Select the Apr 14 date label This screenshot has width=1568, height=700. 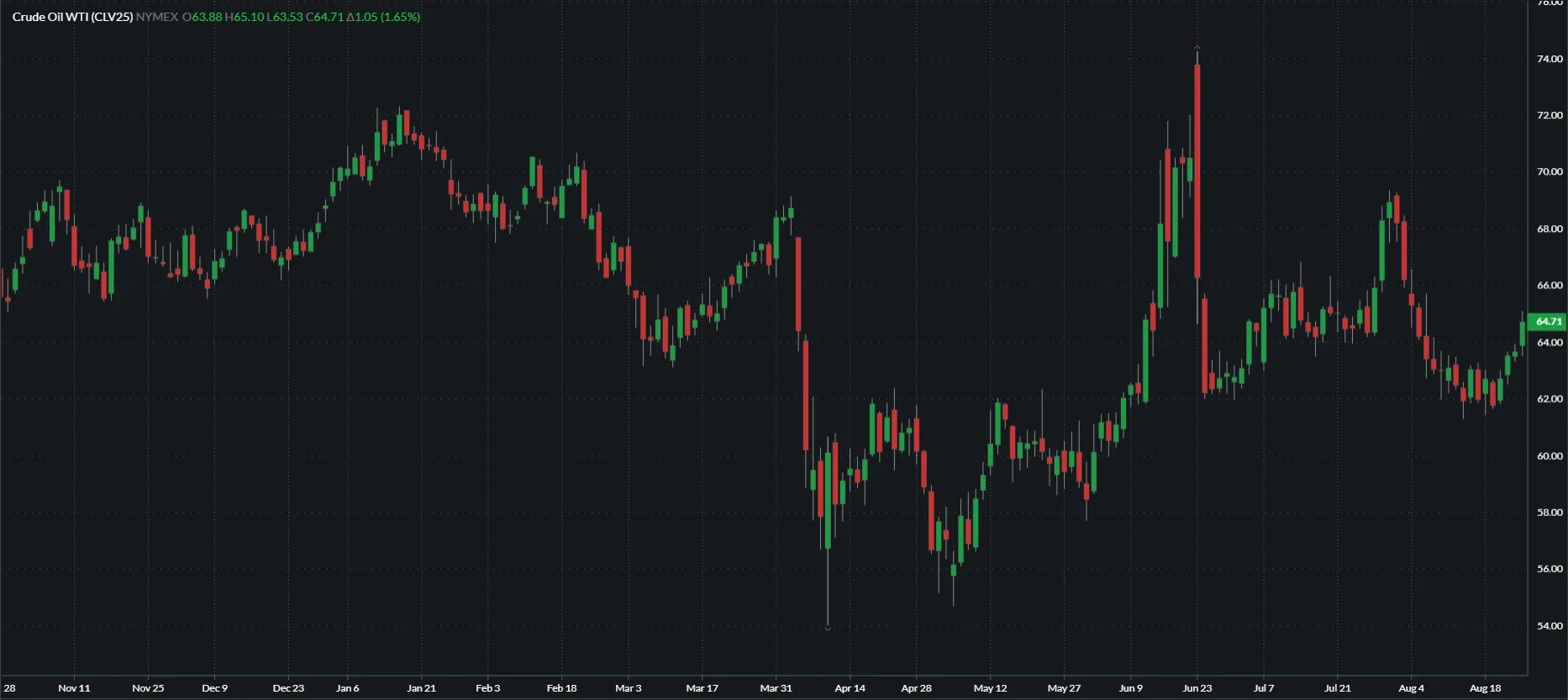[850, 688]
